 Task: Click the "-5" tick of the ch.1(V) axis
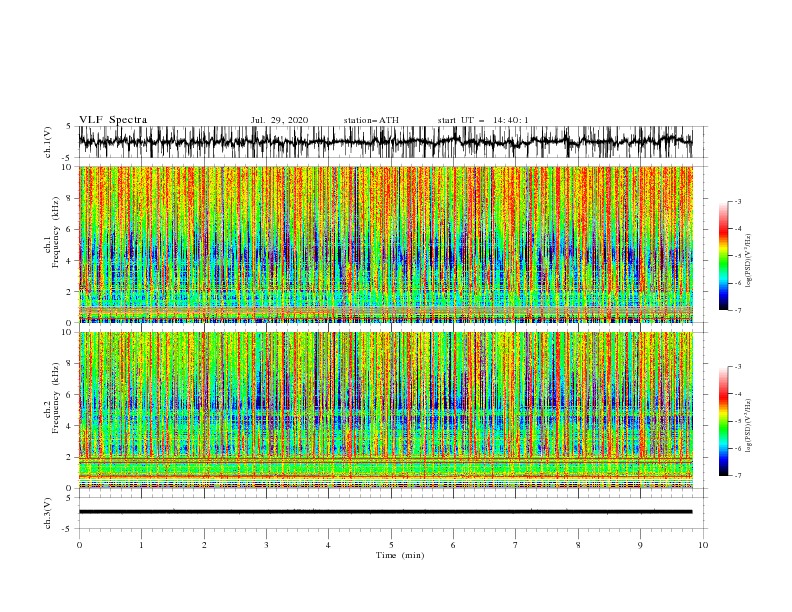(x=68, y=158)
